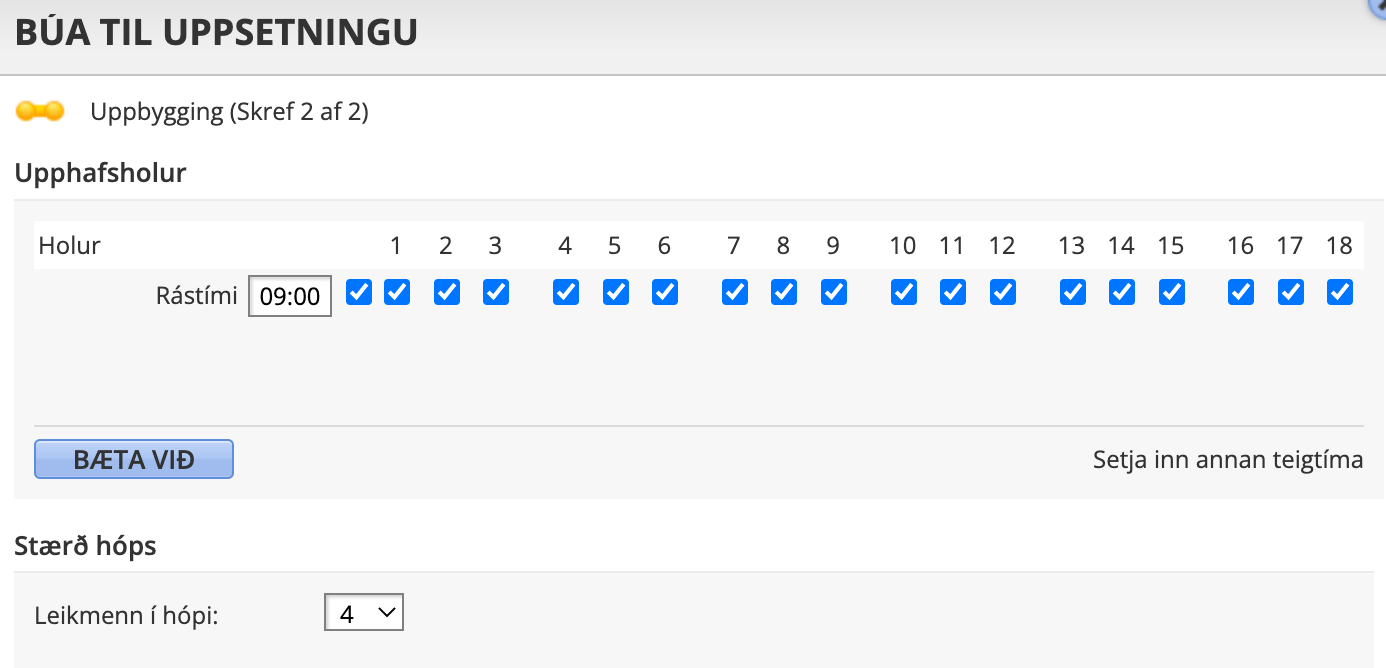Toggle the checkbox under hole 12

tap(1003, 292)
